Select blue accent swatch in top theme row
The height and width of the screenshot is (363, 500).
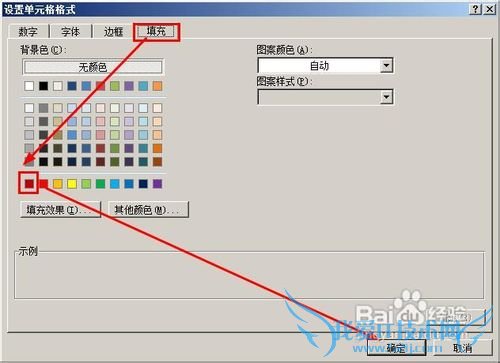pos(86,86)
